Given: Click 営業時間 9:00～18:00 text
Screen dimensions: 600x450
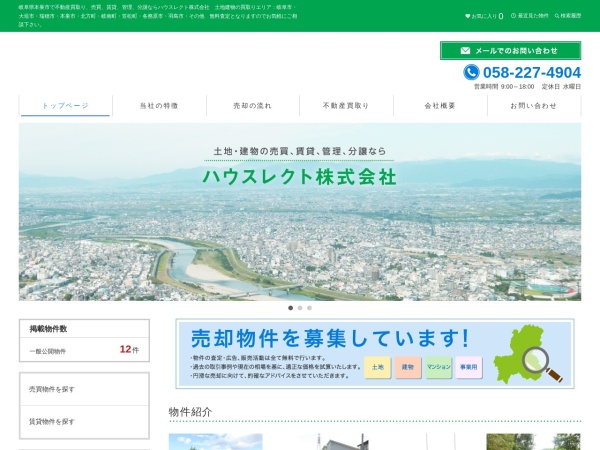Looking at the screenshot, I should (504, 86).
